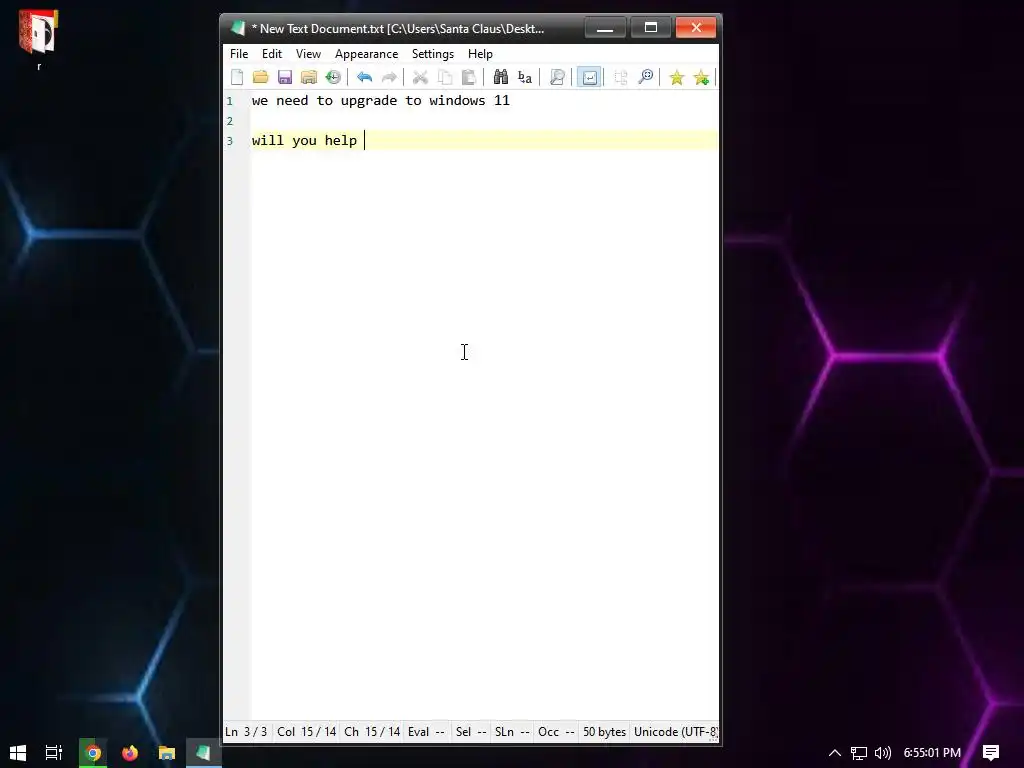Open Task View on the taskbar
1024x768 pixels.
tap(54, 753)
